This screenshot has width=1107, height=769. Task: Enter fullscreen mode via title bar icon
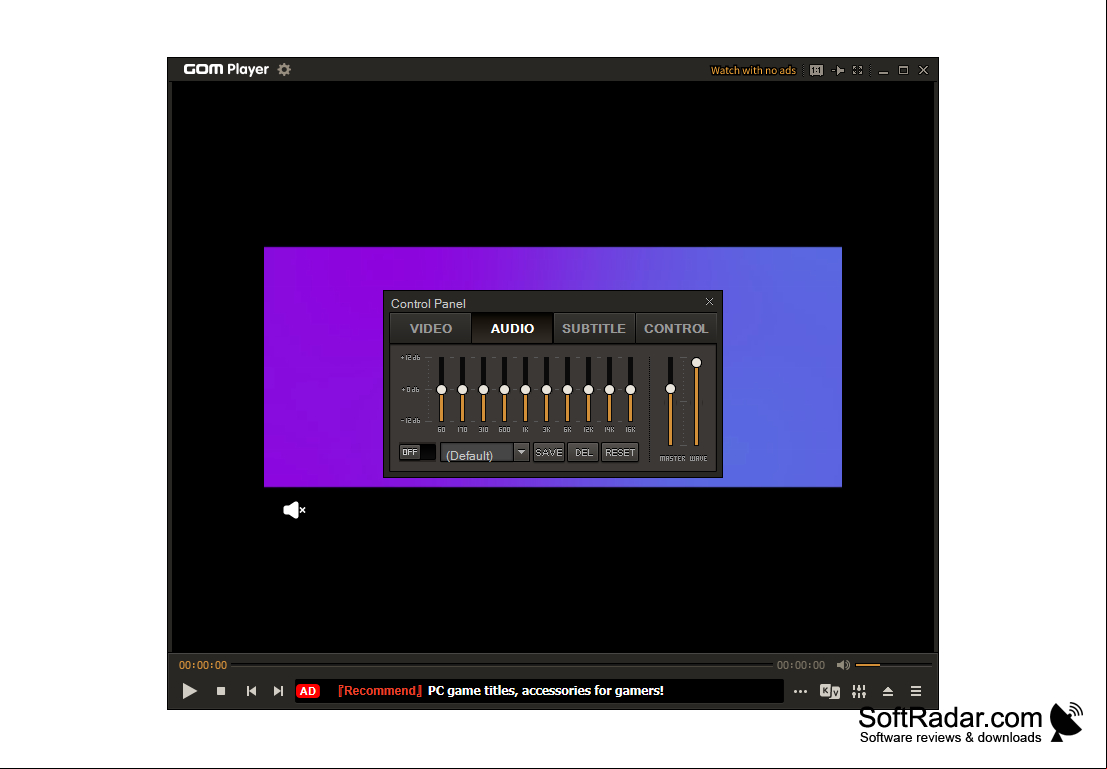[x=858, y=70]
